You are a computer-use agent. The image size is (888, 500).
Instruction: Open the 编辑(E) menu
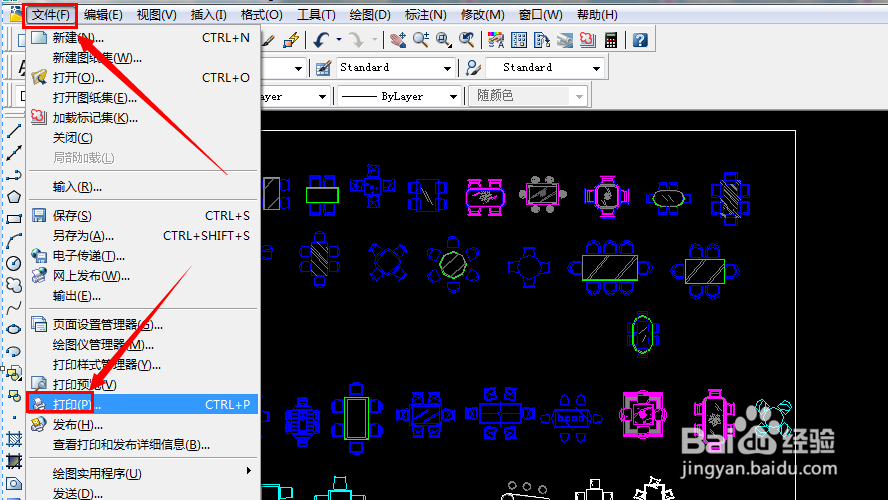[x=103, y=15]
